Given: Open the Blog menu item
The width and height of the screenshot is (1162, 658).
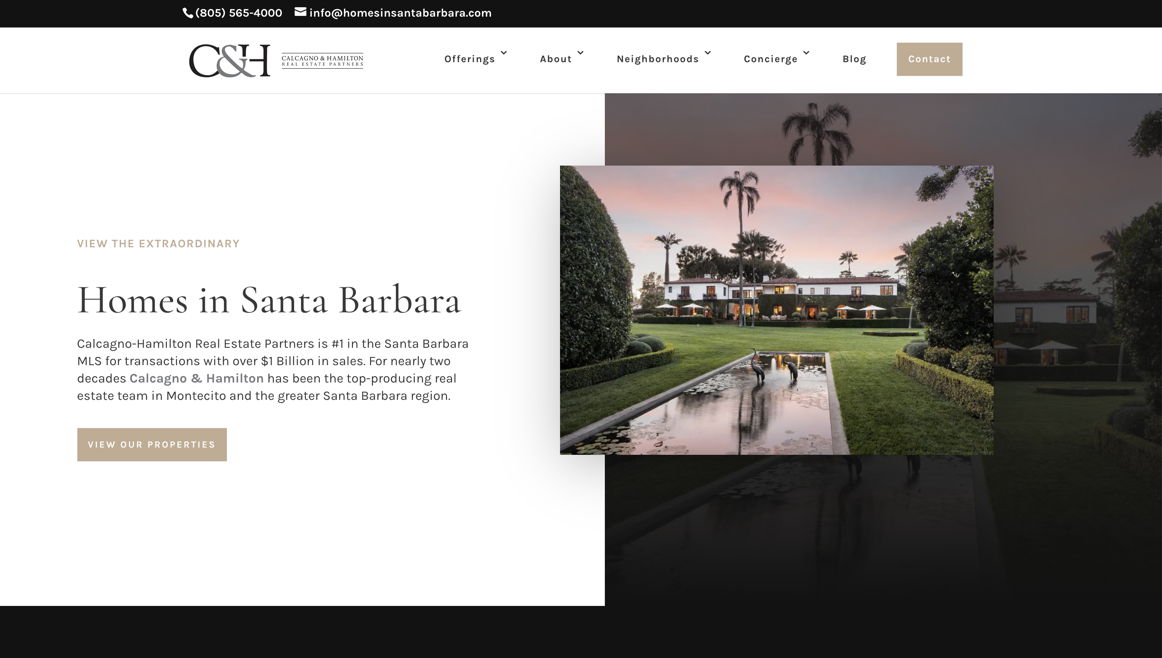Looking at the screenshot, I should point(854,59).
